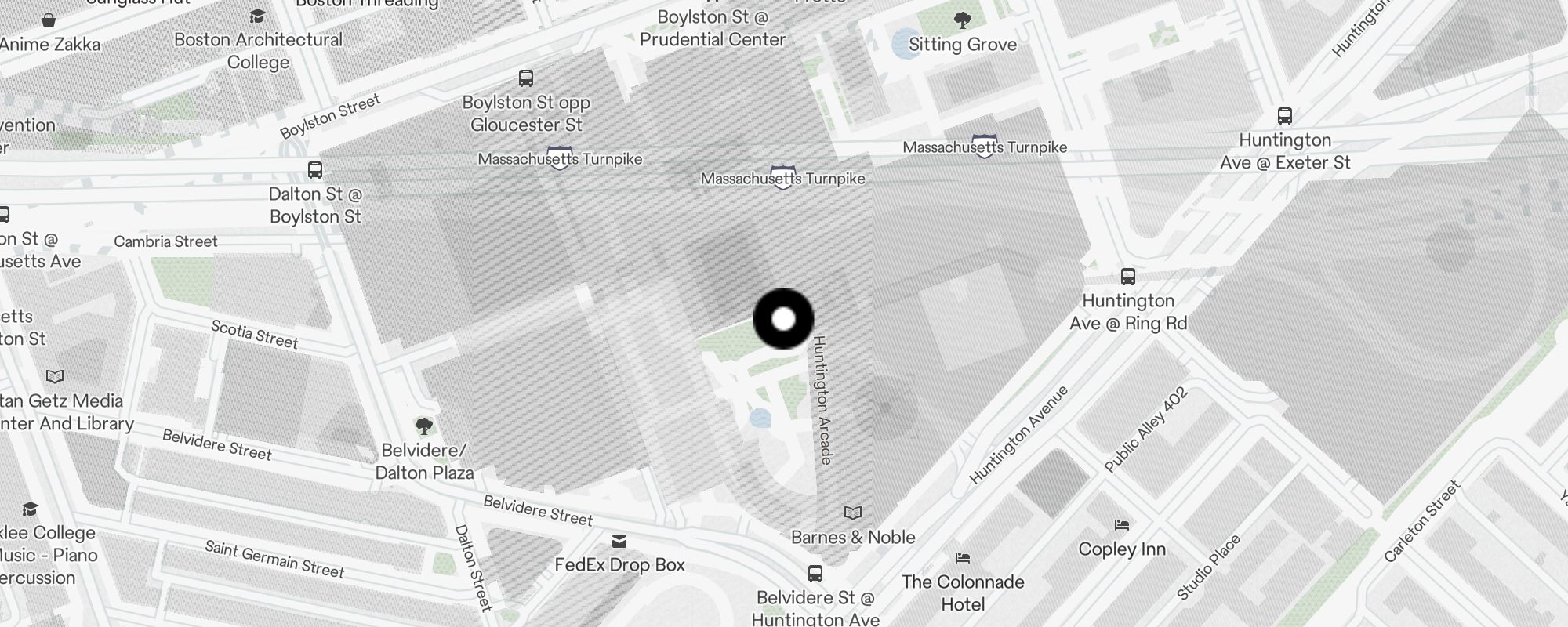
Task: Click the Copley Inn bed icon
Action: pyautogui.click(x=1122, y=525)
